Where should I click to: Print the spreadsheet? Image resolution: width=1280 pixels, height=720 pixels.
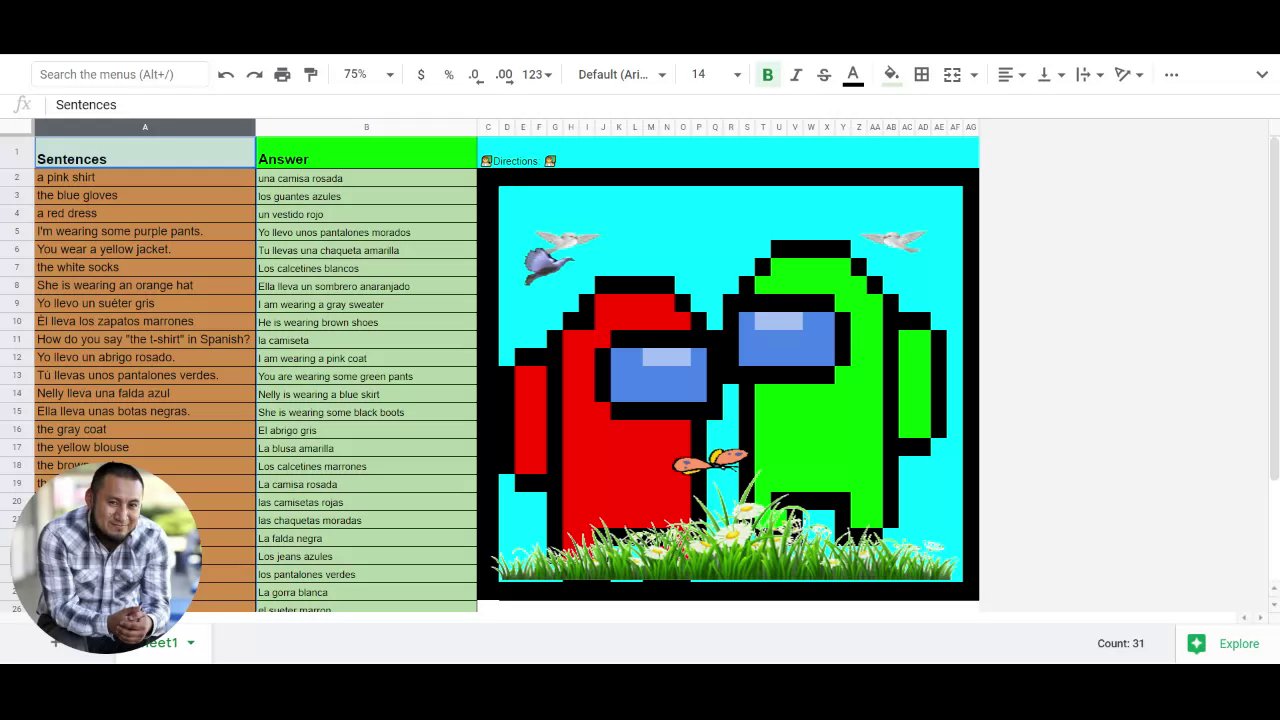point(282,75)
